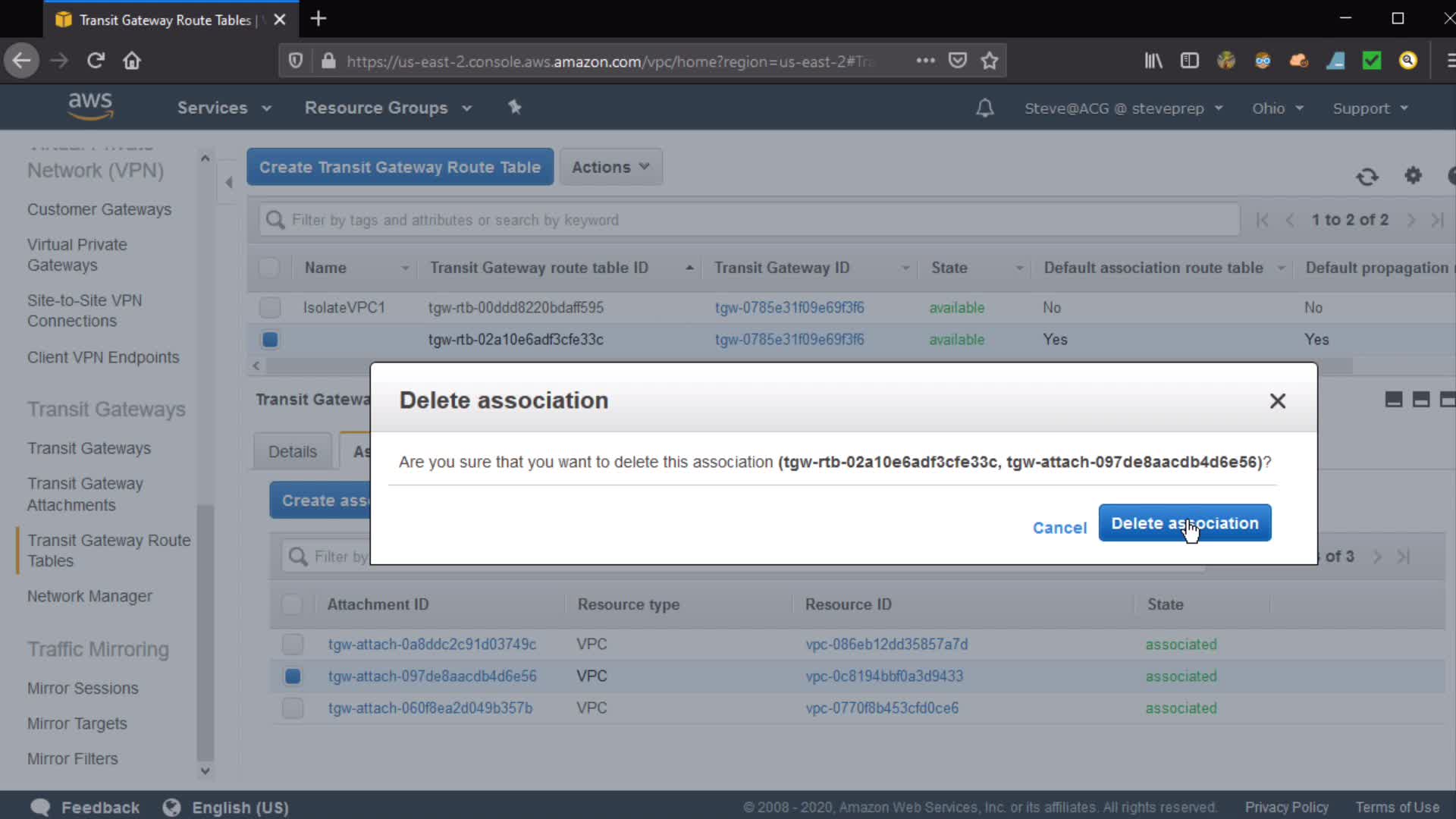Screen dimensions: 1456x819
Task: Reload the page in browser toolbar
Action: (96, 61)
